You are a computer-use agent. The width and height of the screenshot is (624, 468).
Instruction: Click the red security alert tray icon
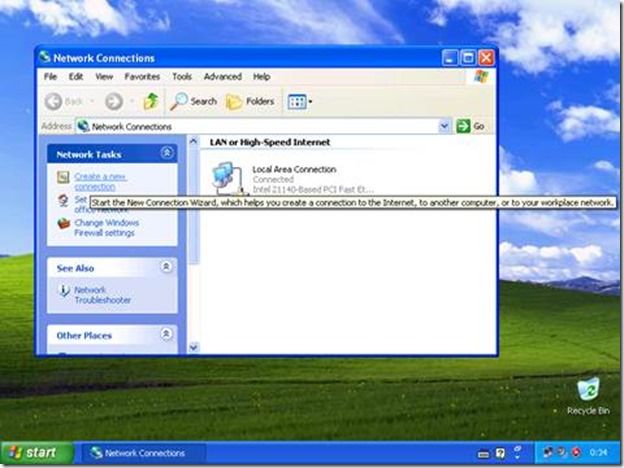pyautogui.click(x=576, y=452)
